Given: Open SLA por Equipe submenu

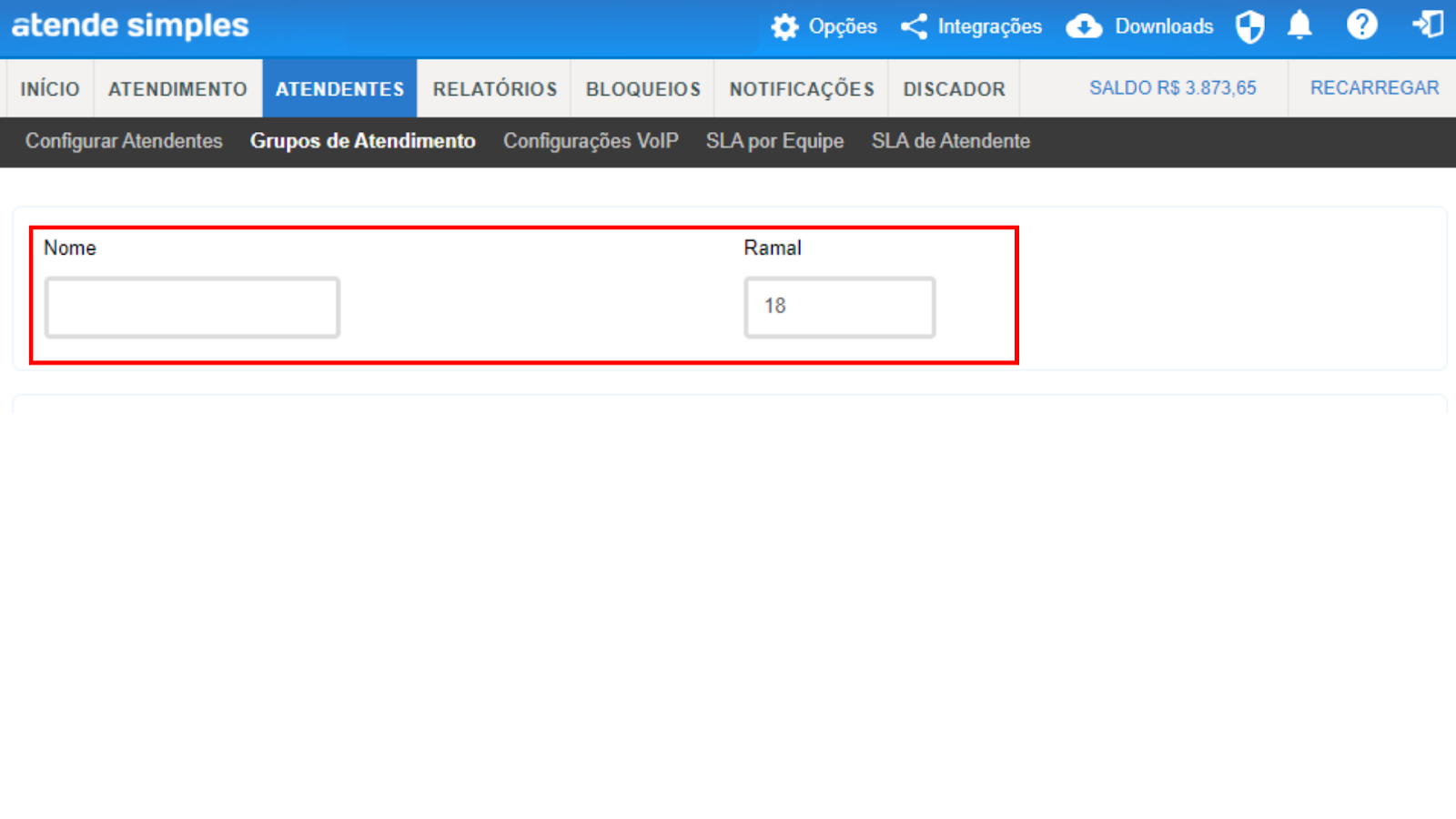Looking at the screenshot, I should pyautogui.click(x=774, y=141).
